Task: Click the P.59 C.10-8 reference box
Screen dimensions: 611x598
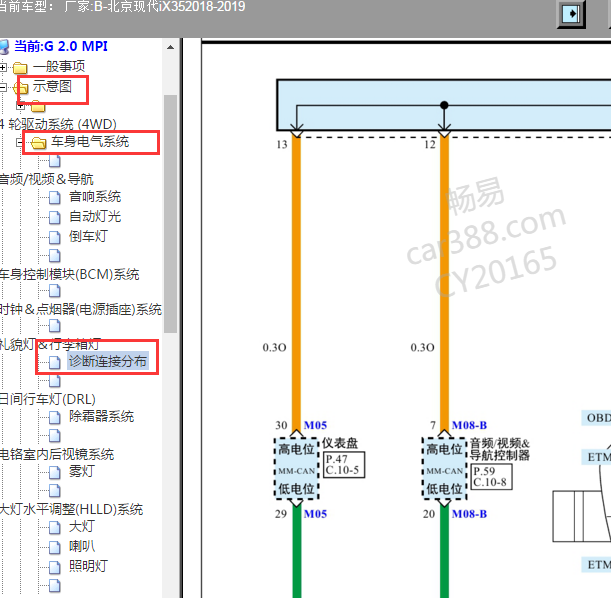Action: pyautogui.click(x=491, y=476)
